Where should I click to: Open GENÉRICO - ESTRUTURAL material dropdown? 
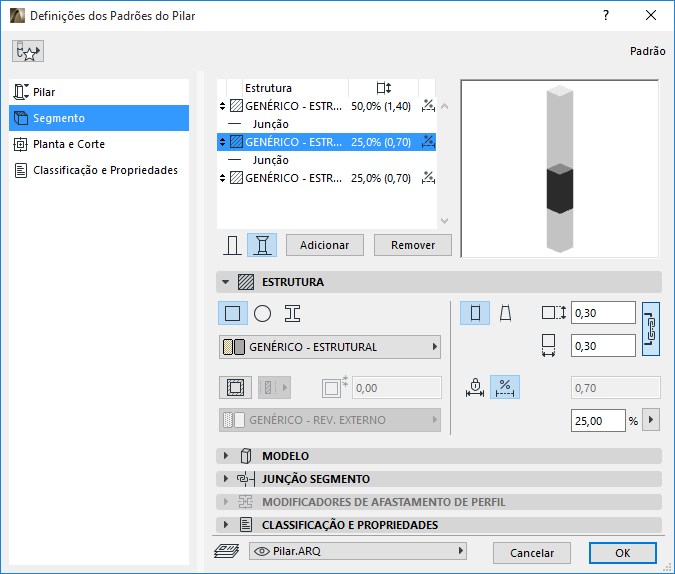point(330,347)
